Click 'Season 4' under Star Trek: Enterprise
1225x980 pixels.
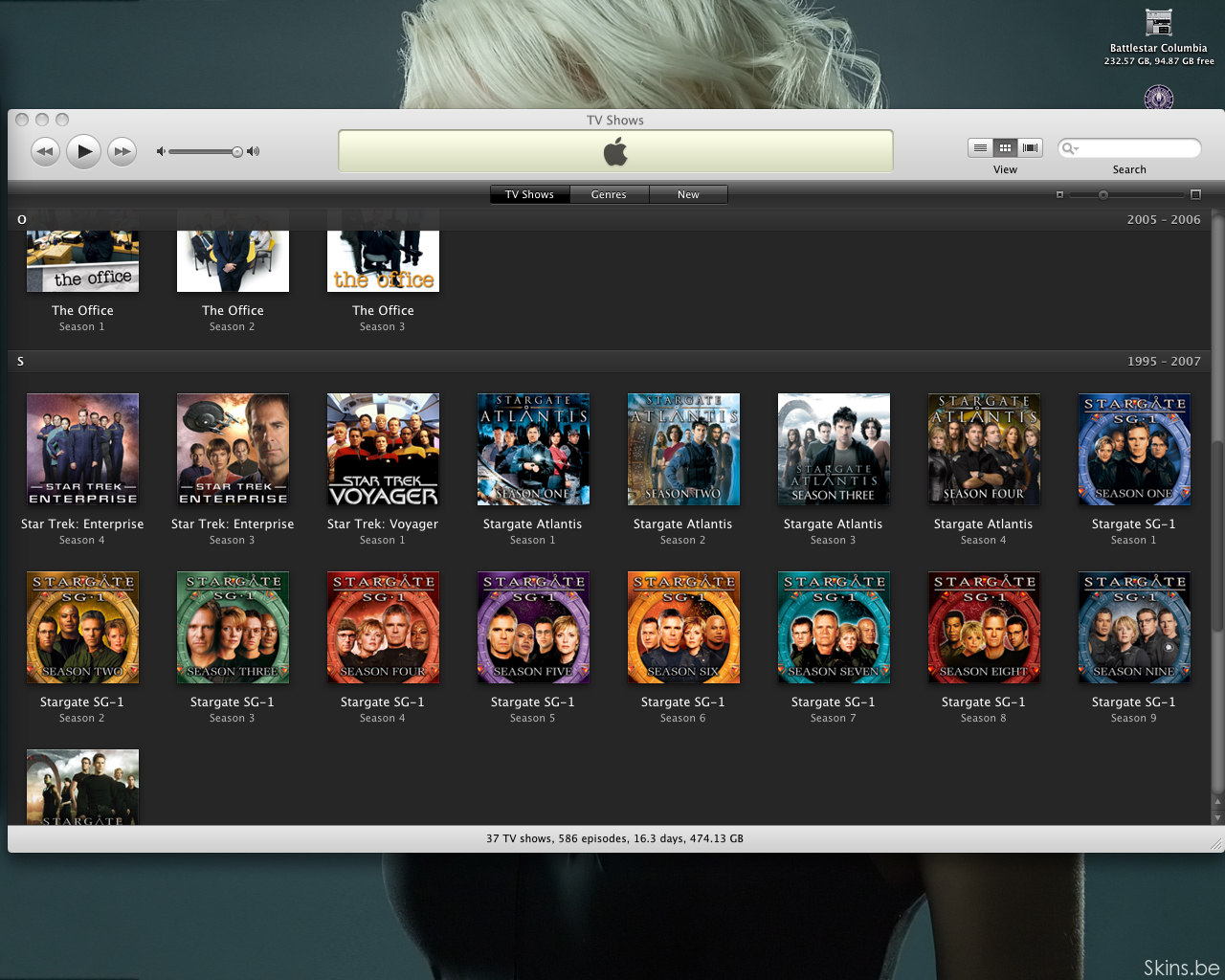81,540
